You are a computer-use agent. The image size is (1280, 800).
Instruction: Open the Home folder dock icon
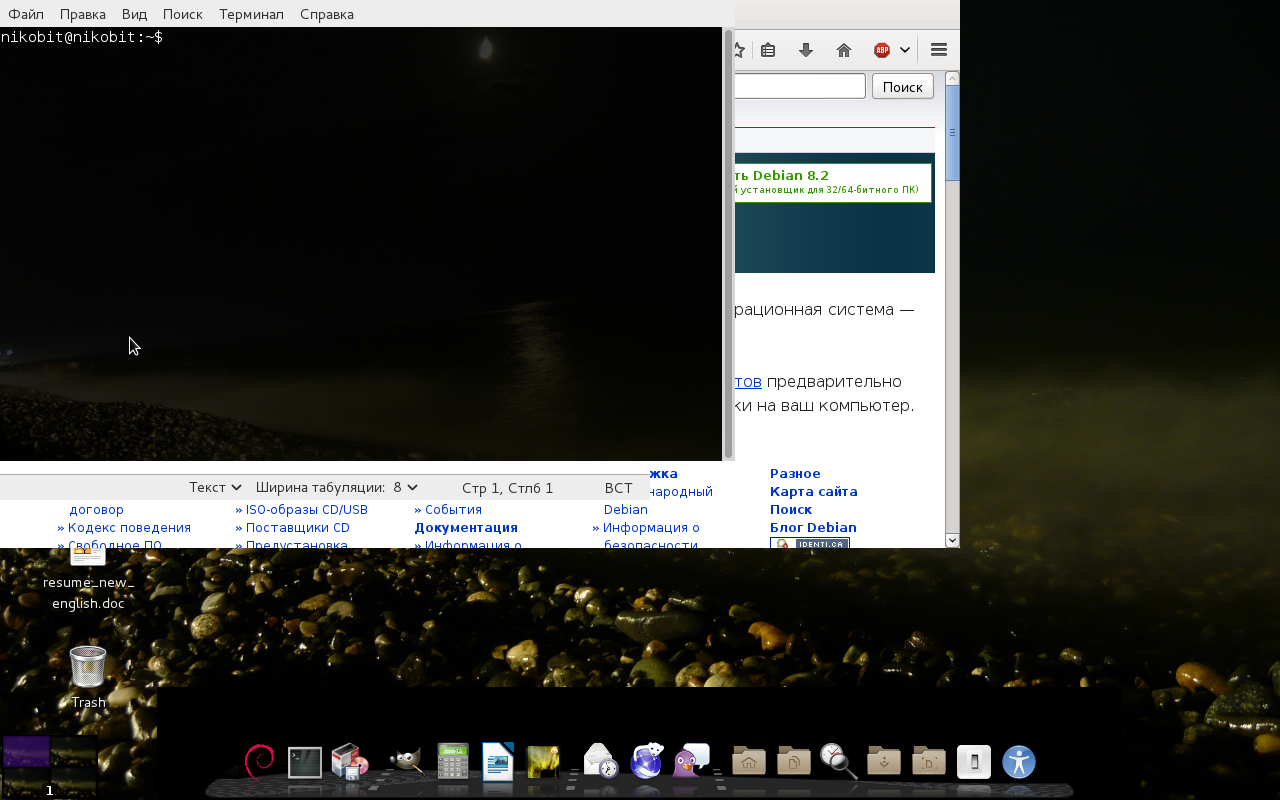click(749, 762)
